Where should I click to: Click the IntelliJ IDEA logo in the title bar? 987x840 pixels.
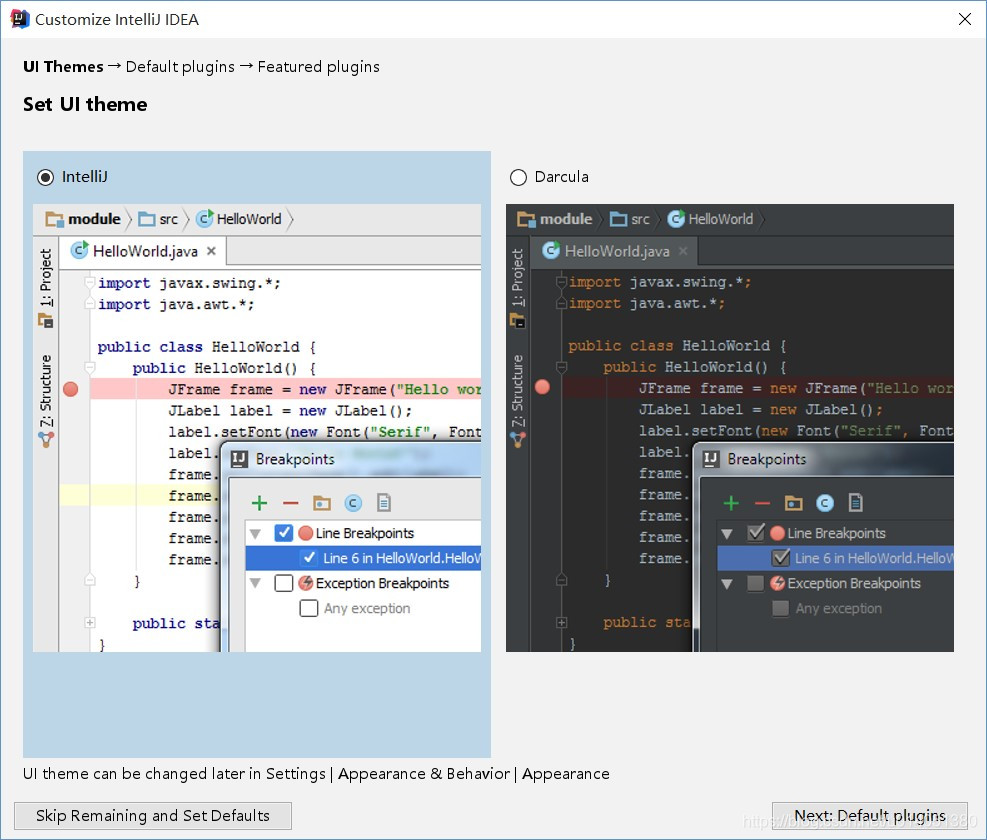point(20,19)
